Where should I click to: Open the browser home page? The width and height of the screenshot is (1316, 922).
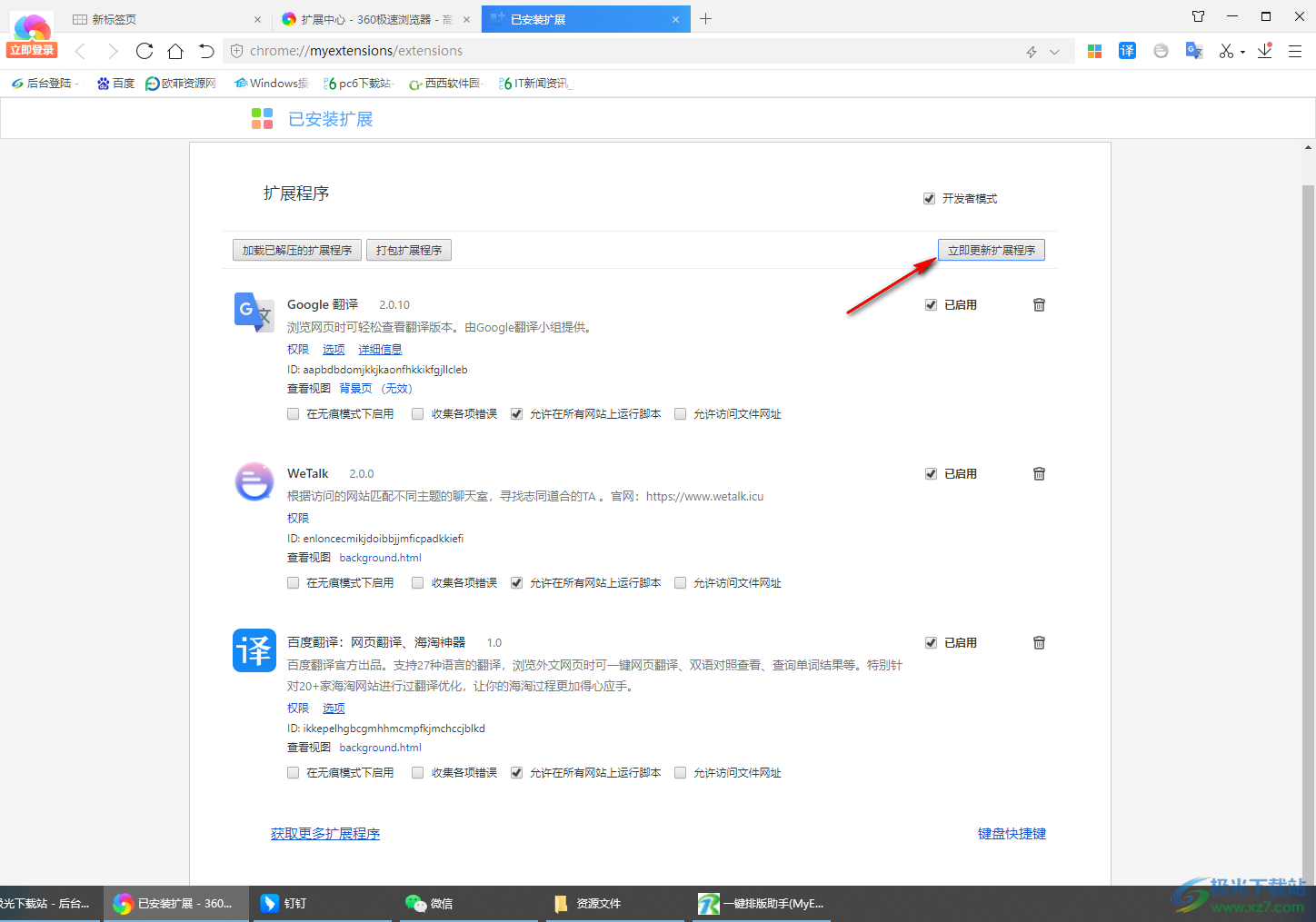175,51
